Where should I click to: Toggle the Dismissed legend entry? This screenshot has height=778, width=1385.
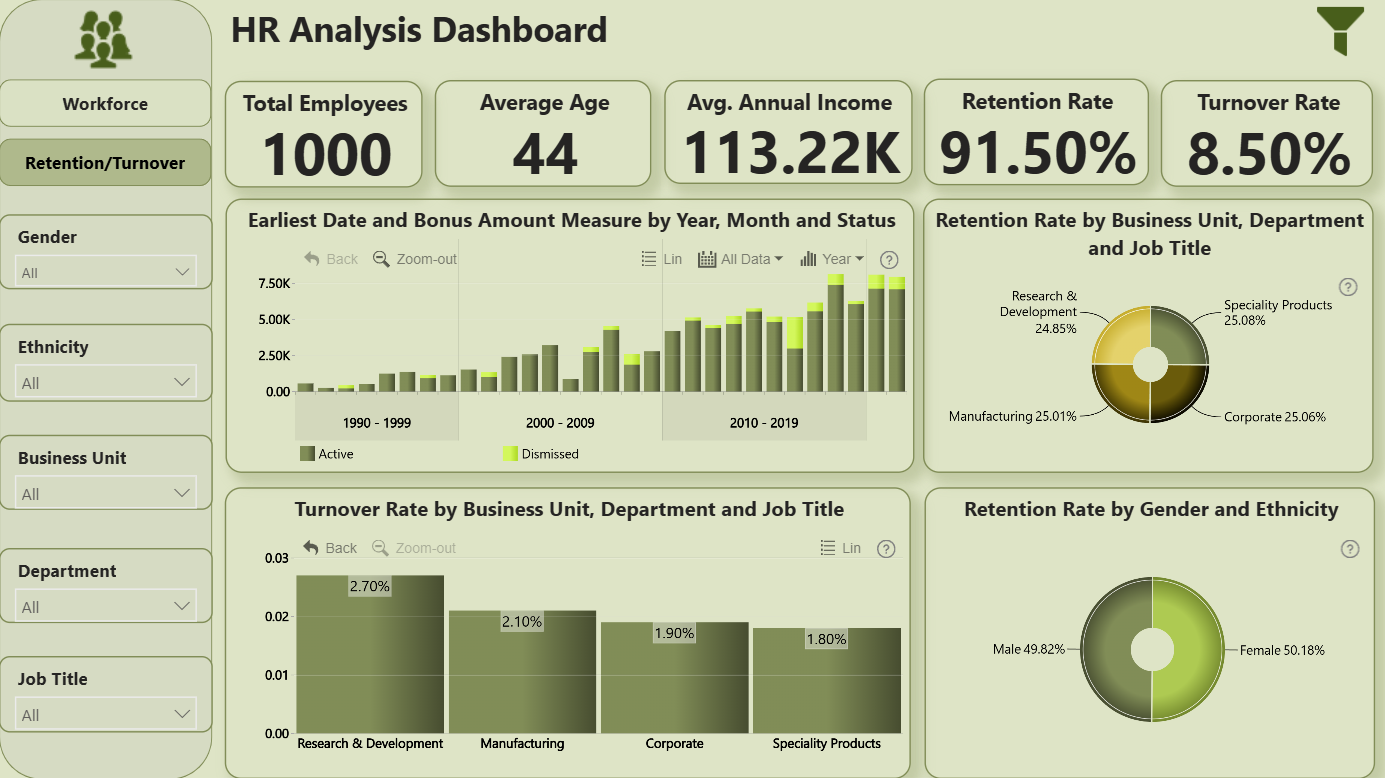[541, 454]
